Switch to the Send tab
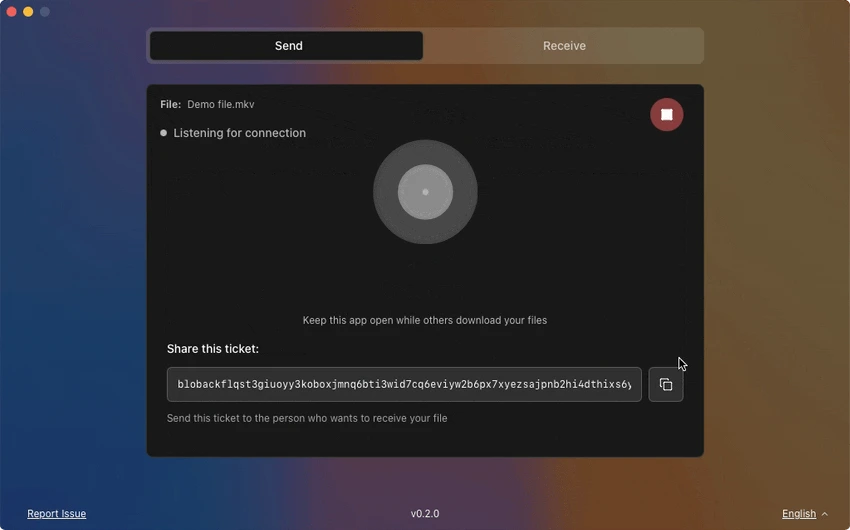The height and width of the screenshot is (530, 850). pos(287,46)
